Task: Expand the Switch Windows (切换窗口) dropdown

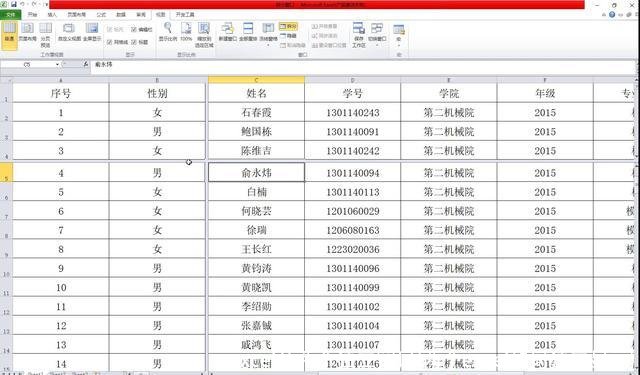Action: click(377, 44)
